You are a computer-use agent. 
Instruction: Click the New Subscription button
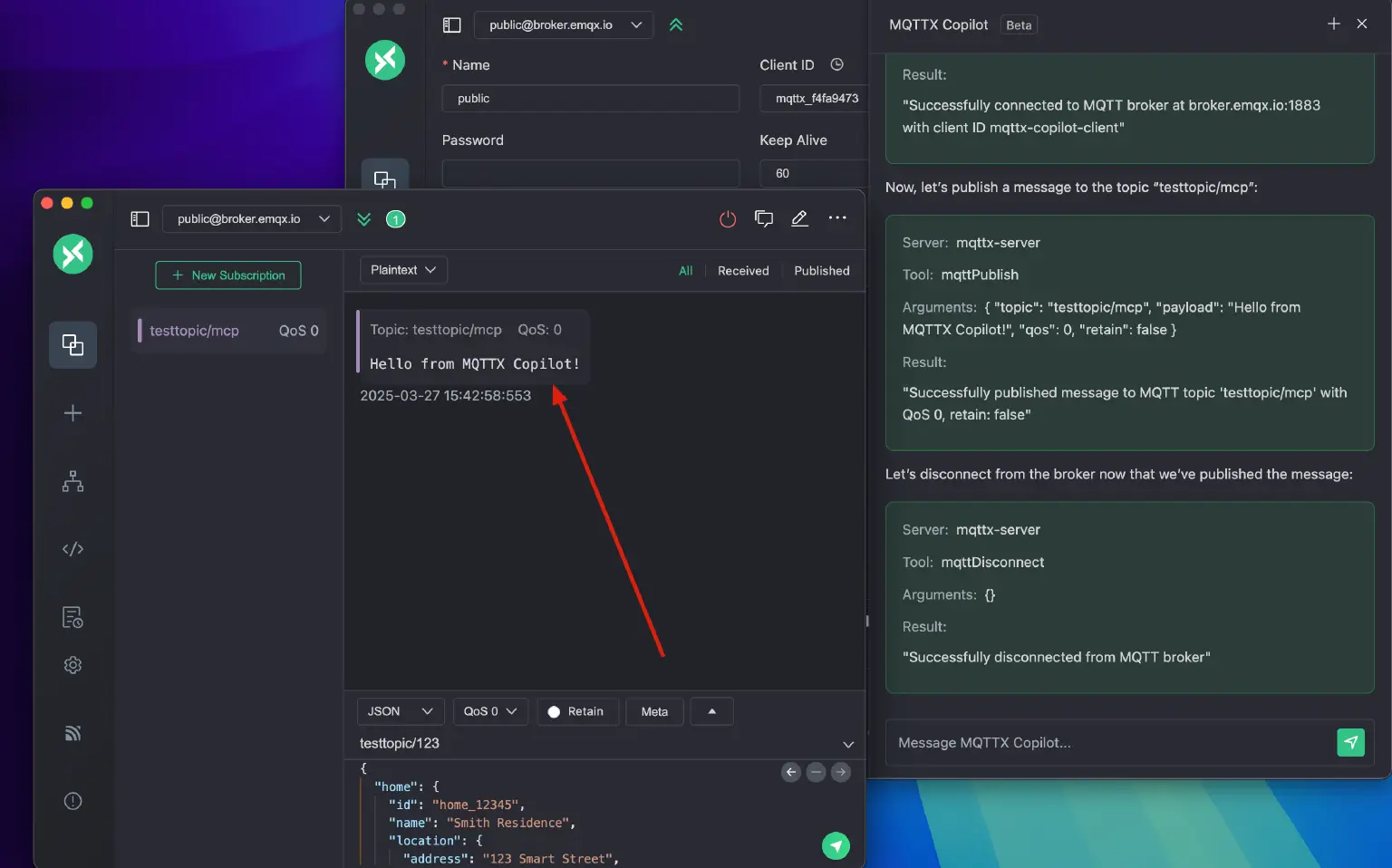coord(228,275)
